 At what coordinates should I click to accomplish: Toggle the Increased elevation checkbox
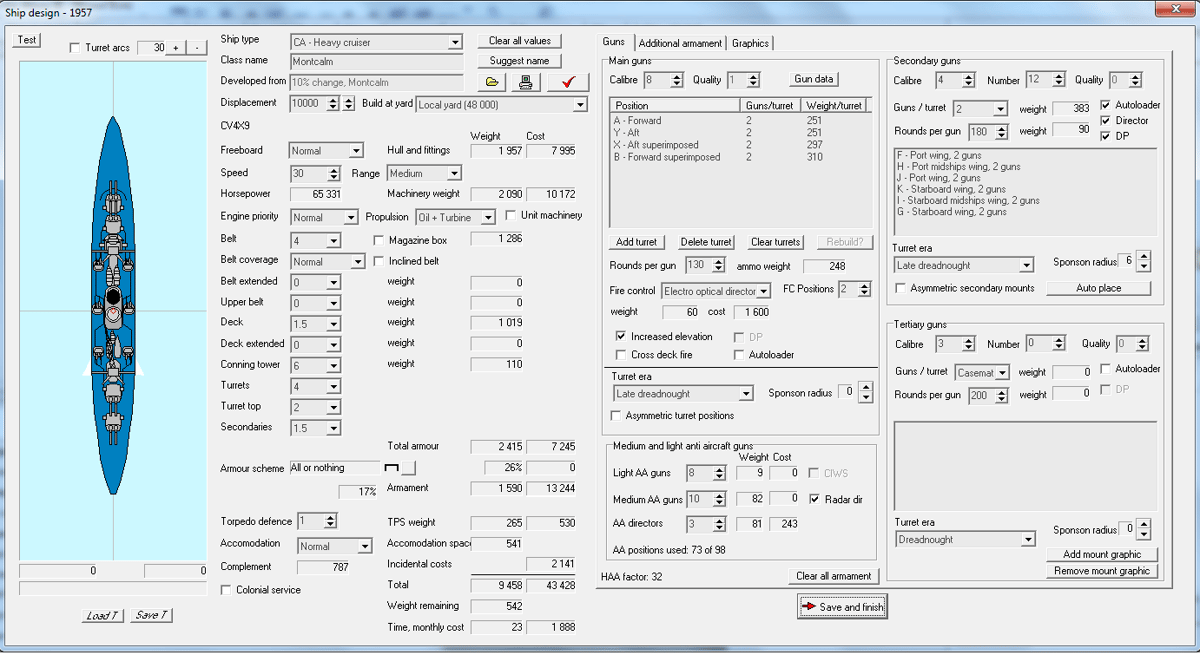[622, 337]
